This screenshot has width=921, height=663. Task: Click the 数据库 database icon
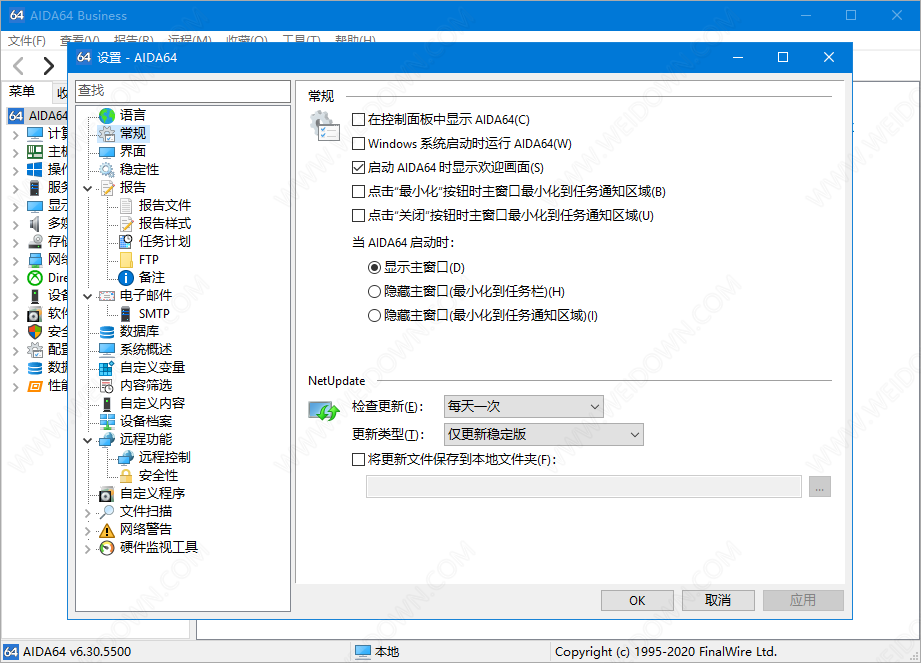107,332
